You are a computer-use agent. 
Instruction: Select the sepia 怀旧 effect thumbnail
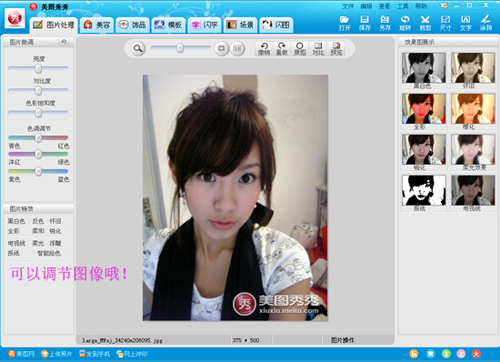tap(473, 68)
